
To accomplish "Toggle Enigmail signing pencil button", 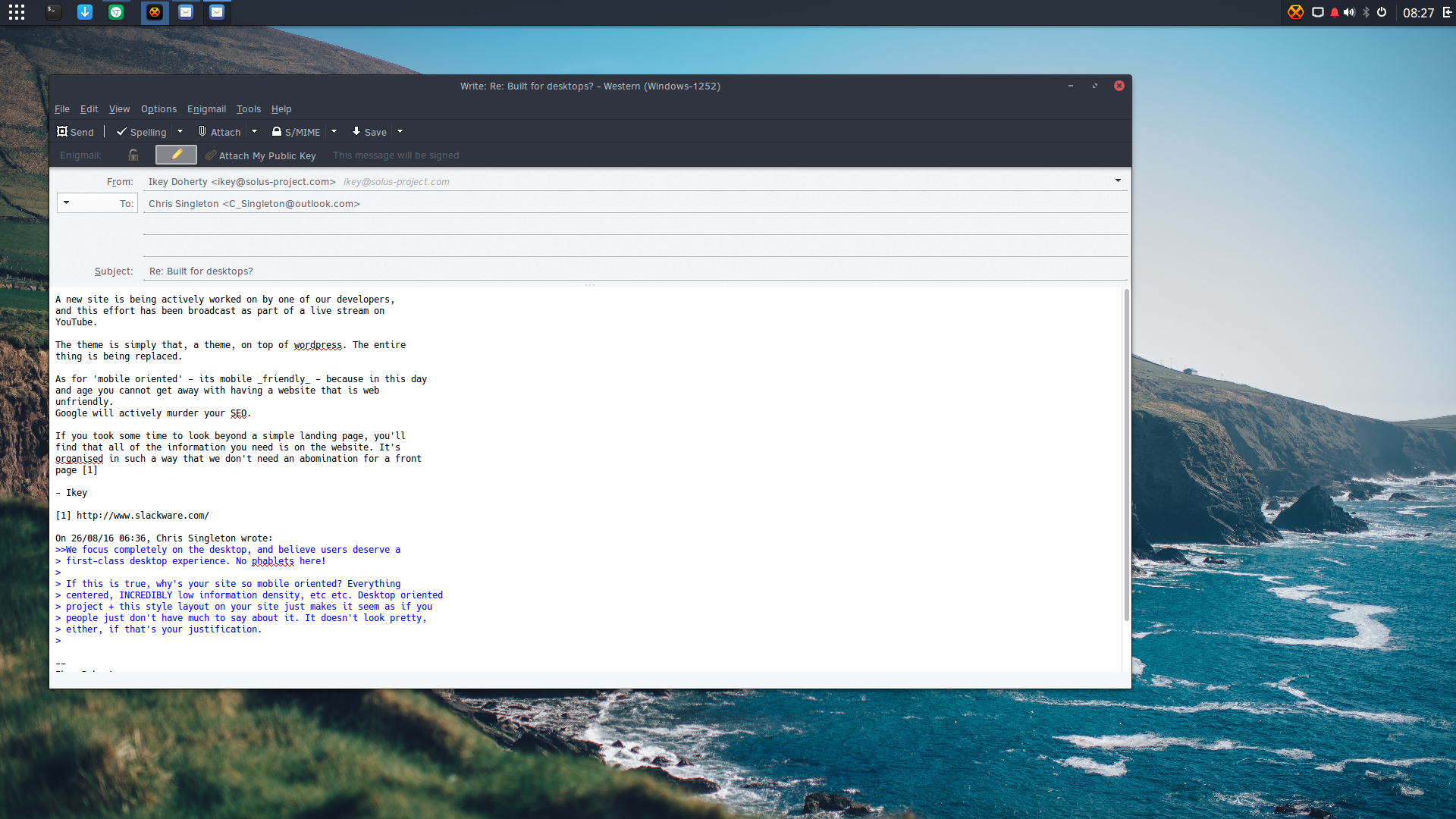I will pos(176,155).
